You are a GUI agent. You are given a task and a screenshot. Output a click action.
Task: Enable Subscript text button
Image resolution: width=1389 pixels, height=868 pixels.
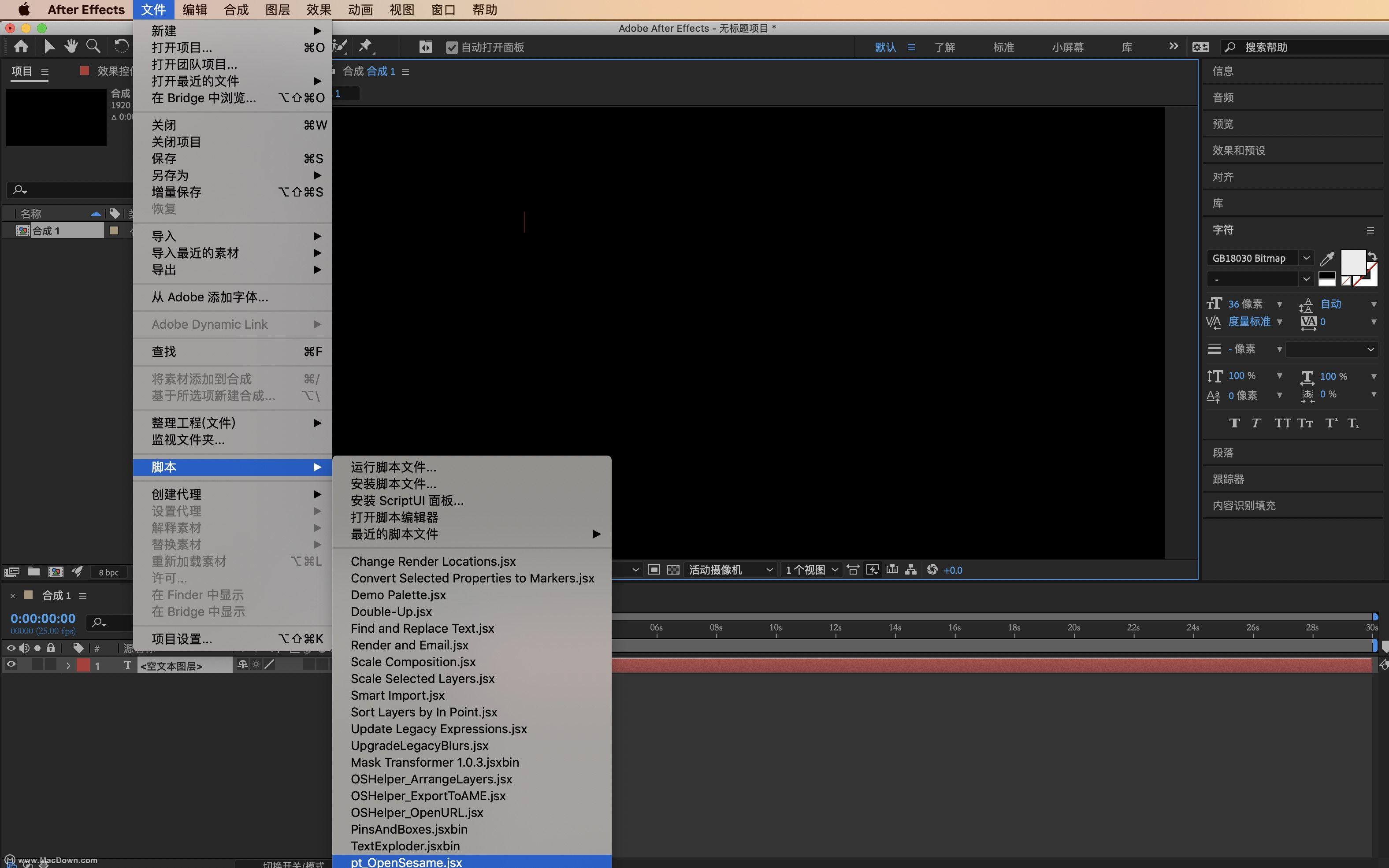click(1353, 423)
